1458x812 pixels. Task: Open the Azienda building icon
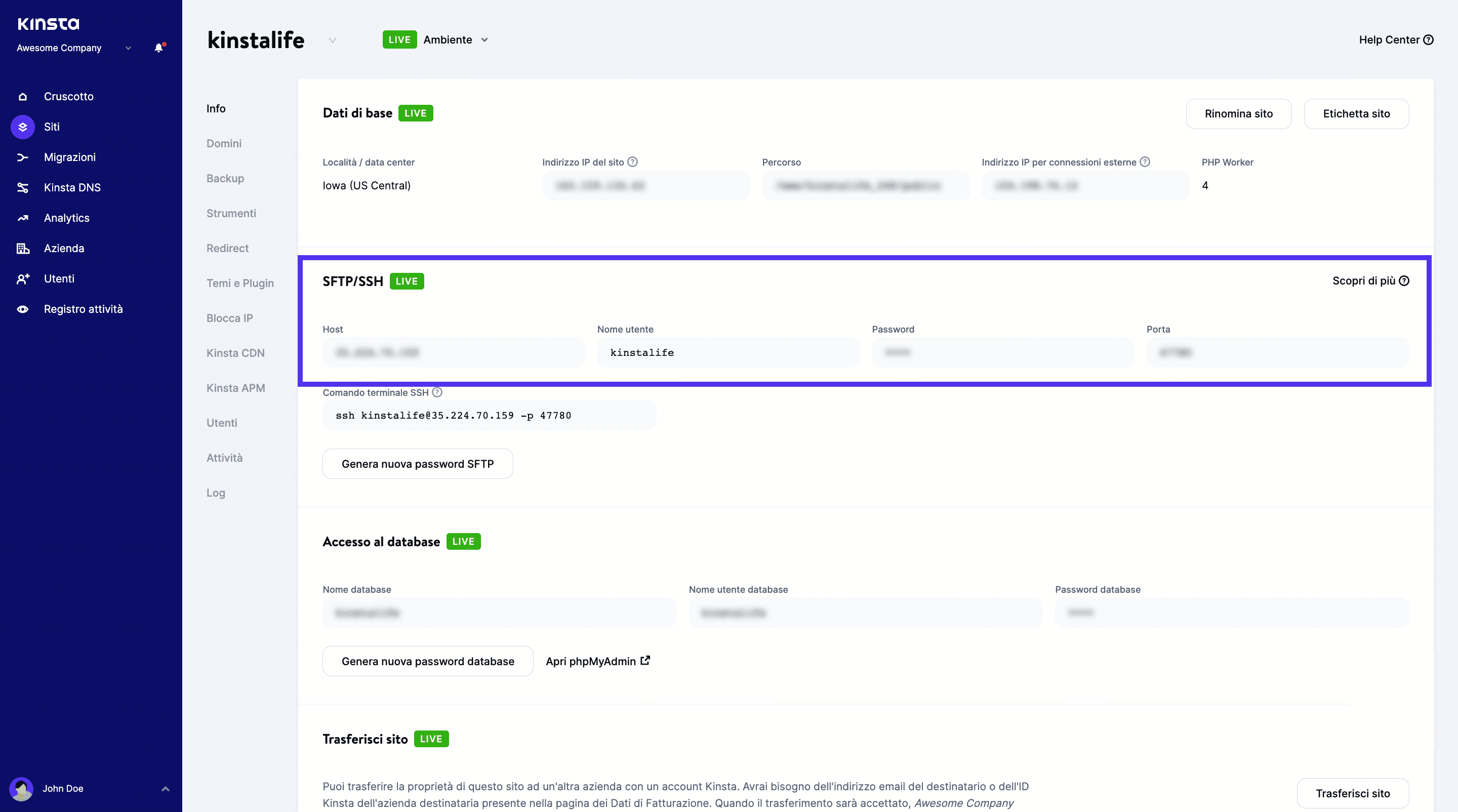click(23, 248)
